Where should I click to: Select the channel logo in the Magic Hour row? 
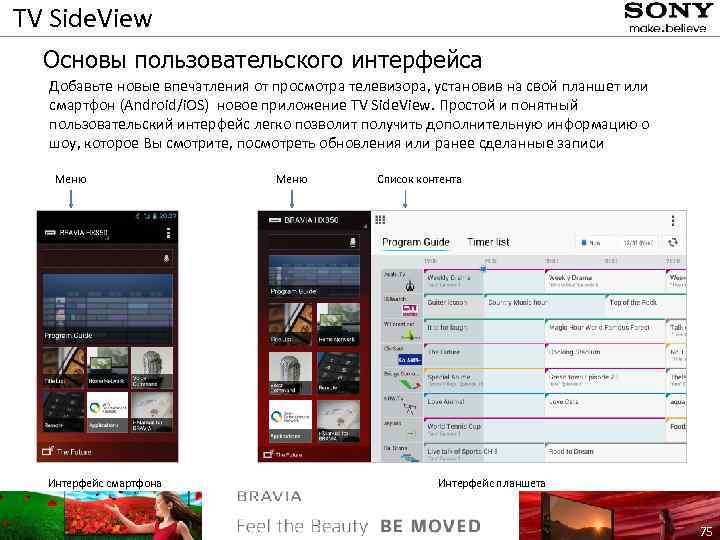click(410, 335)
